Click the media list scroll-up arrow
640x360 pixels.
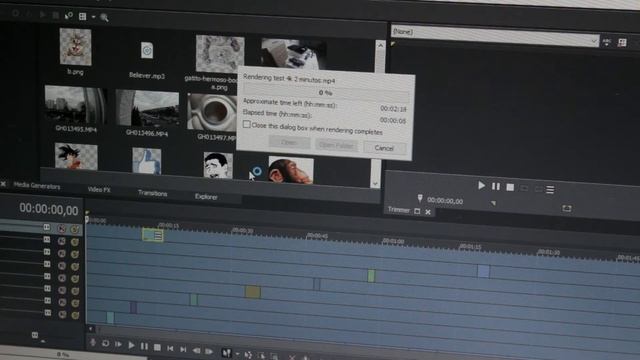(x=380, y=45)
